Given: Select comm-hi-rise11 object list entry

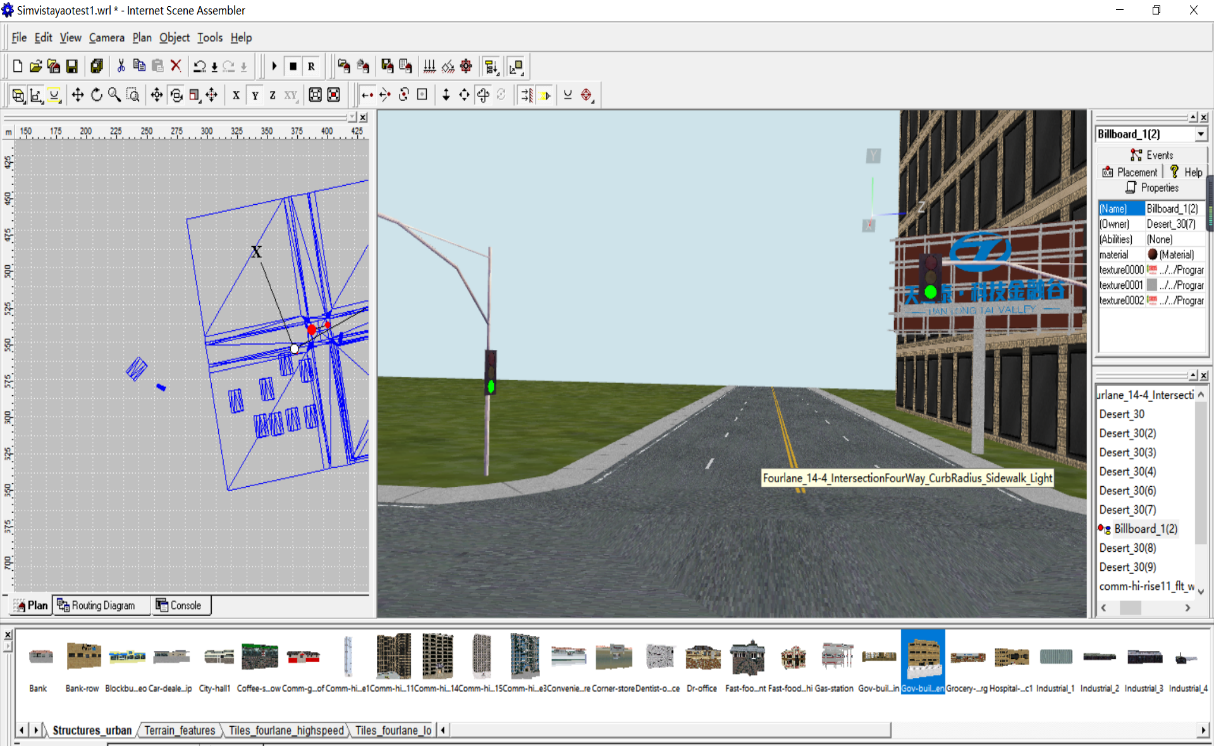Looking at the screenshot, I should coord(1146,586).
